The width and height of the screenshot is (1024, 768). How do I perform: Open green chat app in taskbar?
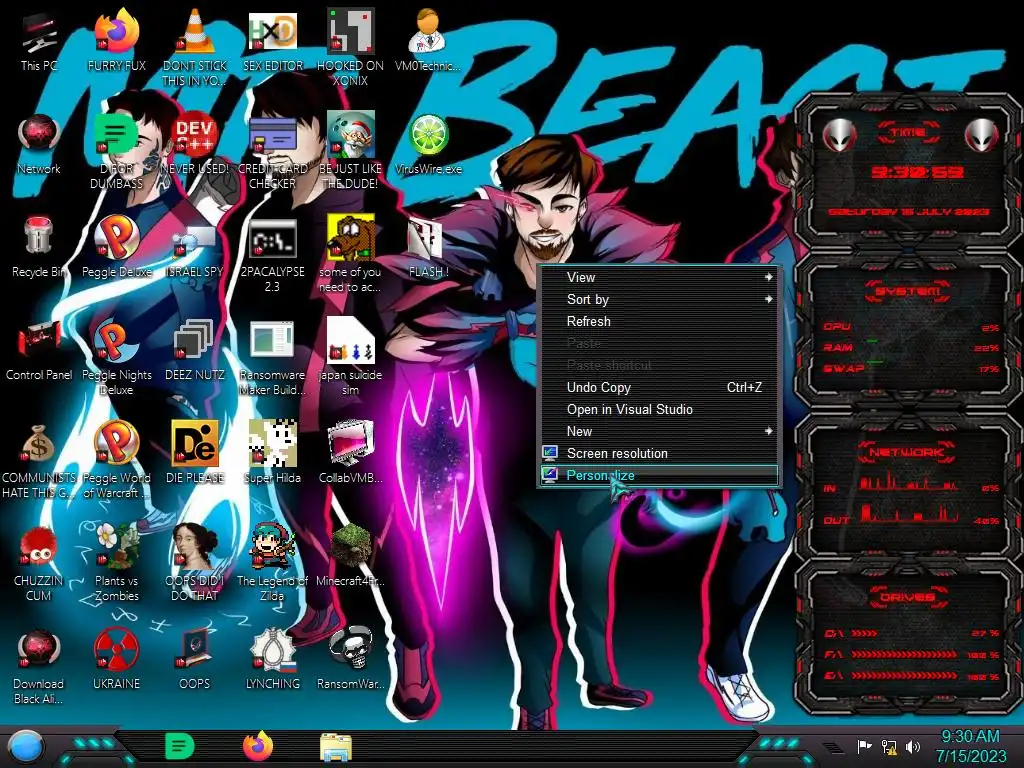(x=180, y=746)
